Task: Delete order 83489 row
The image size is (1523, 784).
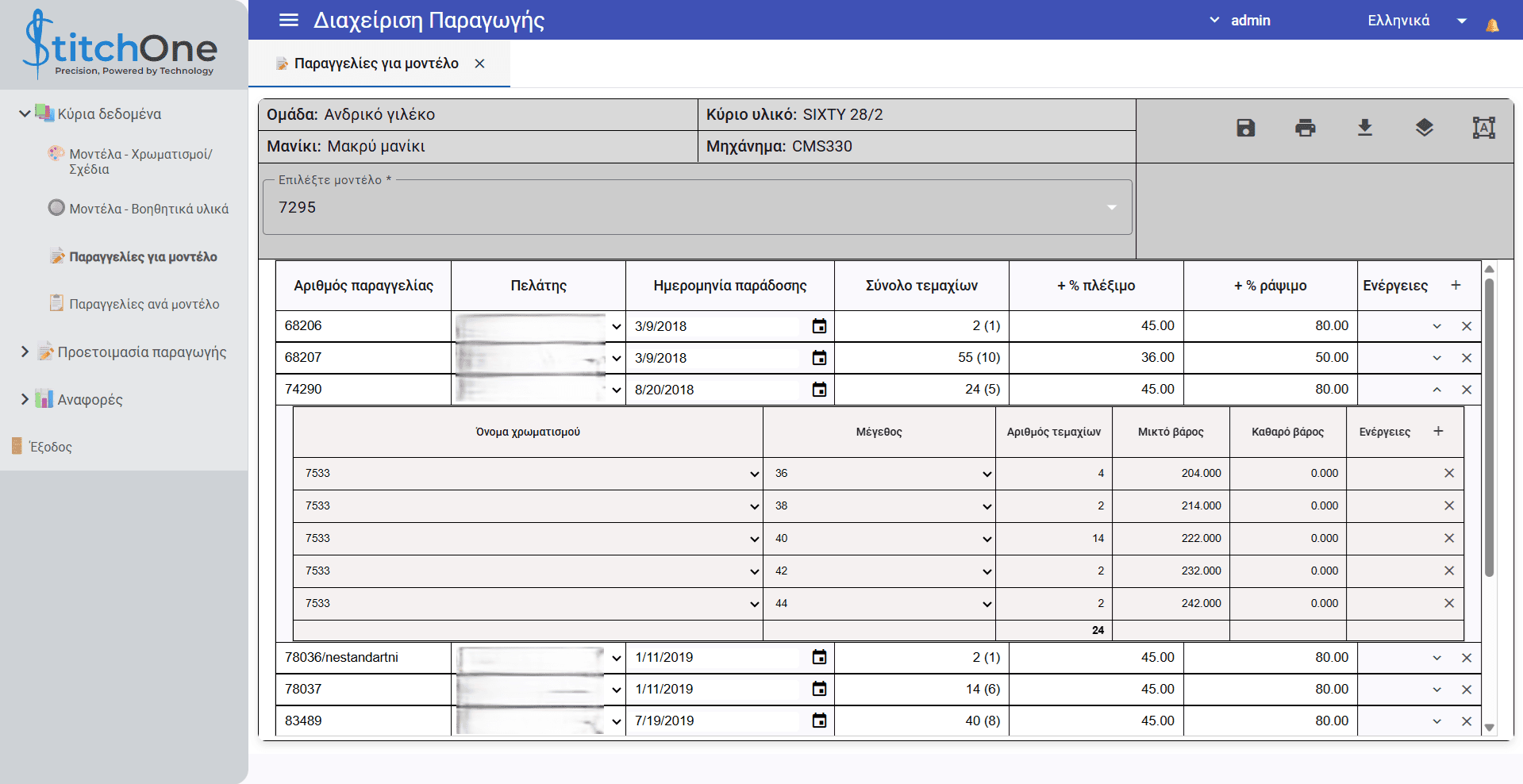Action: point(1467,721)
